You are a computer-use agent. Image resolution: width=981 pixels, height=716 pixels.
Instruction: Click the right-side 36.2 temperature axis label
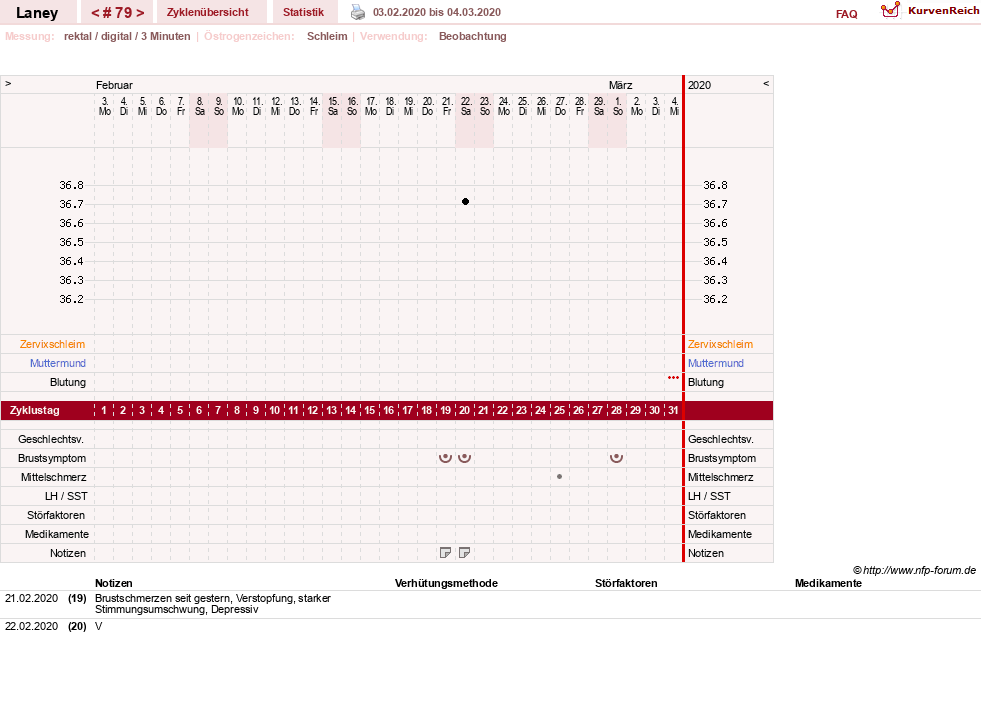pos(715,299)
